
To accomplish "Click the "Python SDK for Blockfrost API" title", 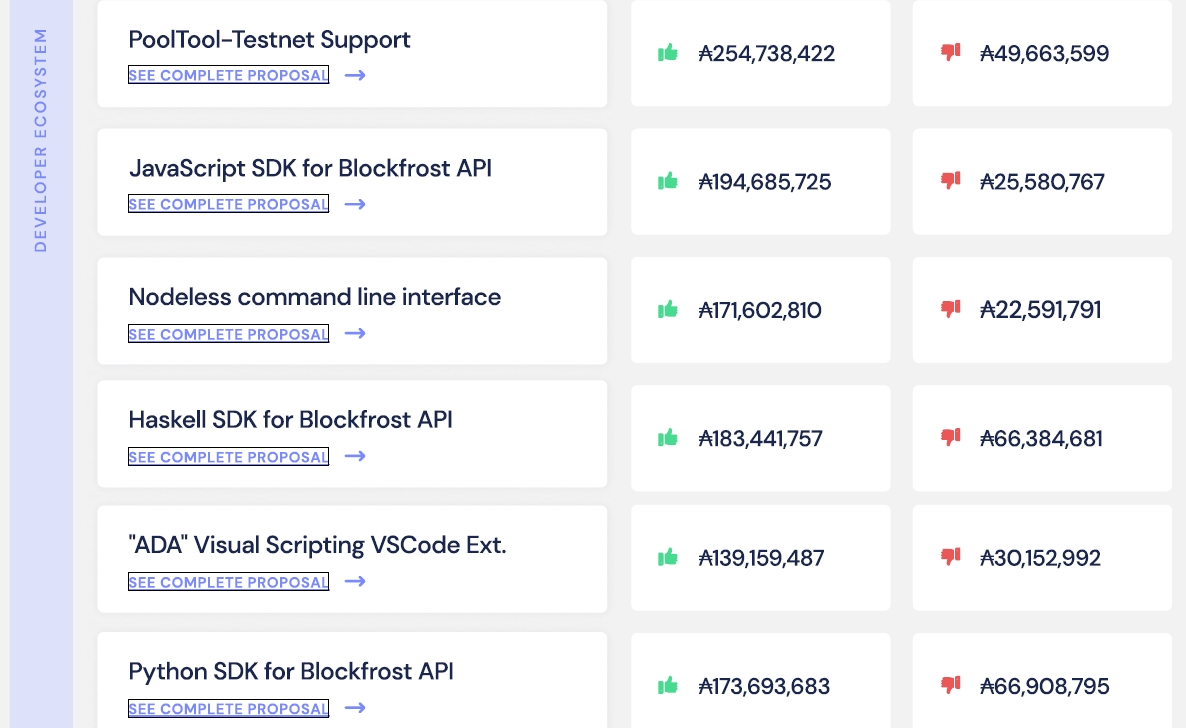I will [x=291, y=671].
